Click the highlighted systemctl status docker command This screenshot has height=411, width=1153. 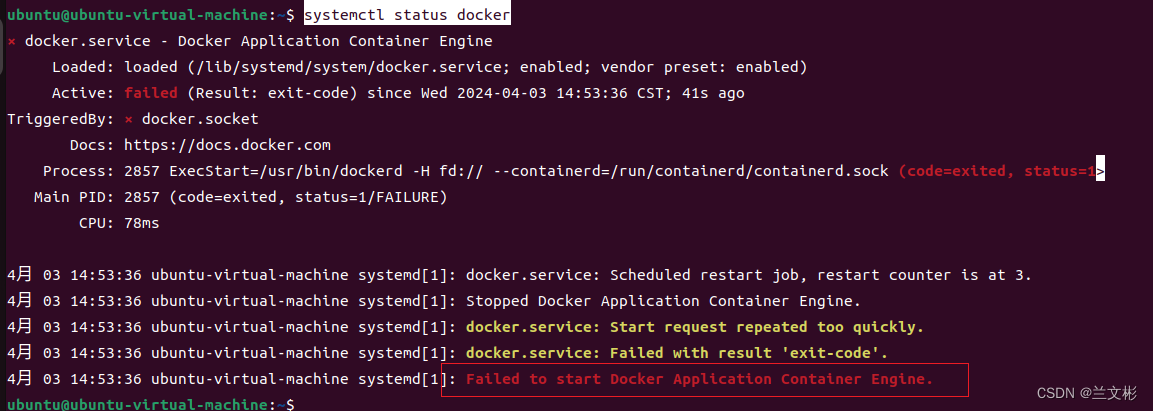click(407, 15)
